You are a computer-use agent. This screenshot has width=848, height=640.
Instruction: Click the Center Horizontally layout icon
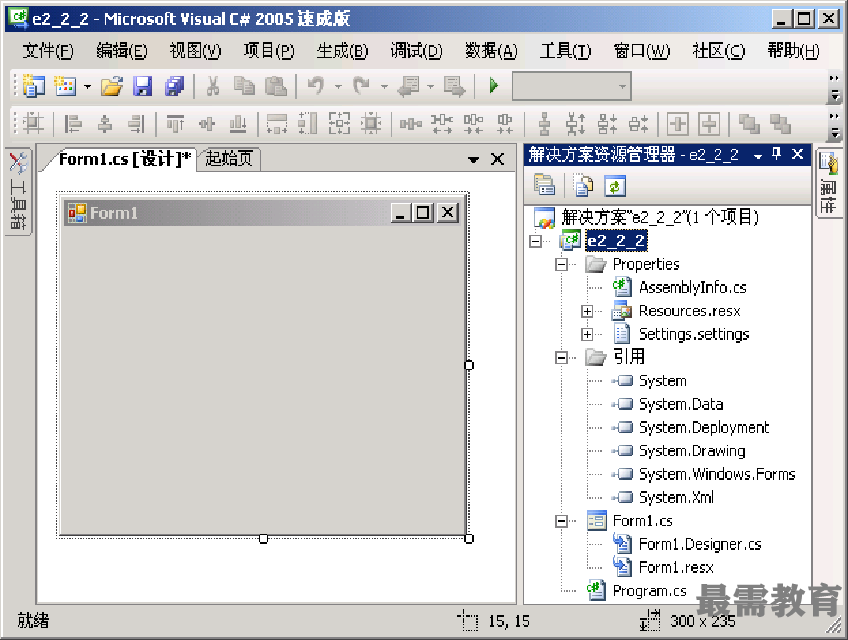(678, 124)
